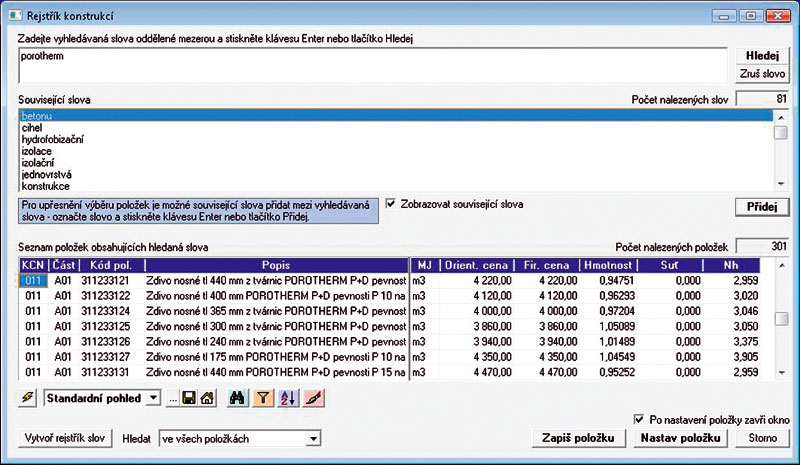Click the Storno button
The image size is (800, 465).
763,438
